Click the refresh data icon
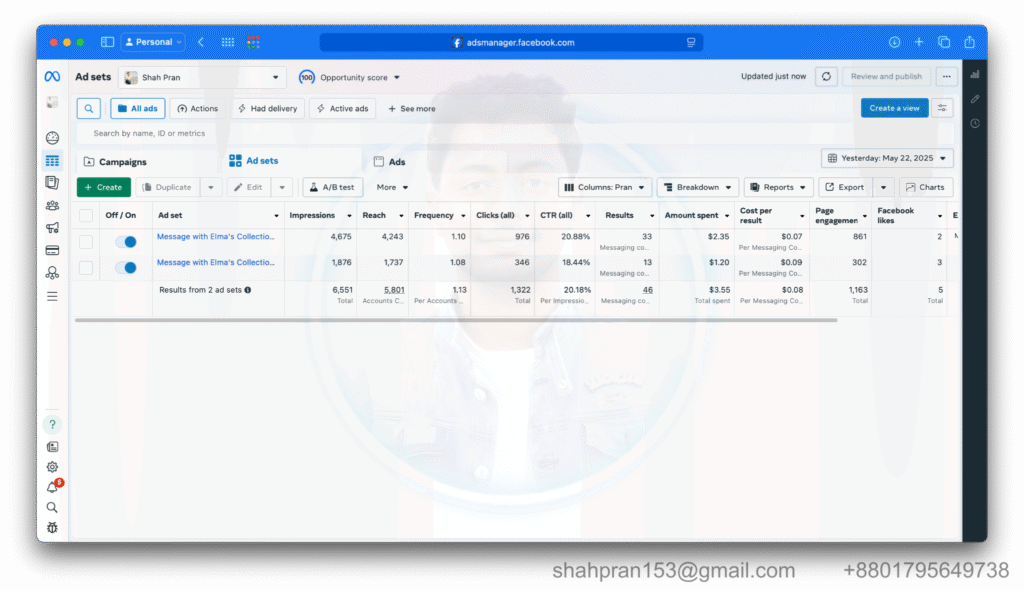Viewport: 1024px width, 591px height. coord(826,76)
